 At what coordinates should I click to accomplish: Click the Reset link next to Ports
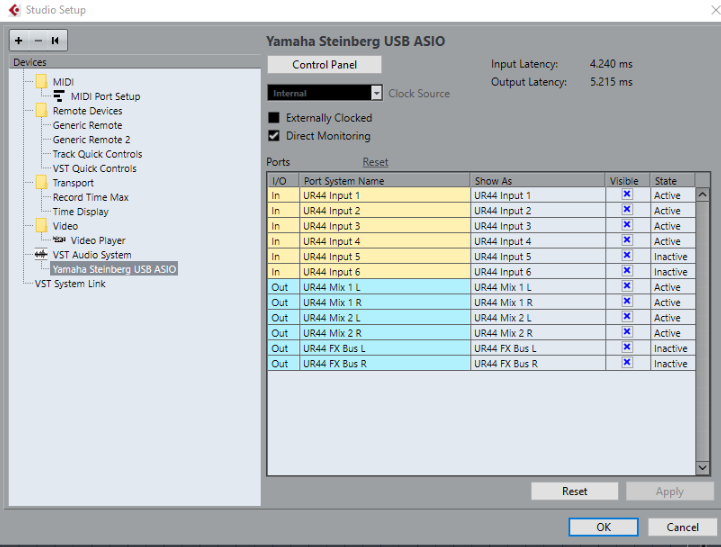coord(375,162)
